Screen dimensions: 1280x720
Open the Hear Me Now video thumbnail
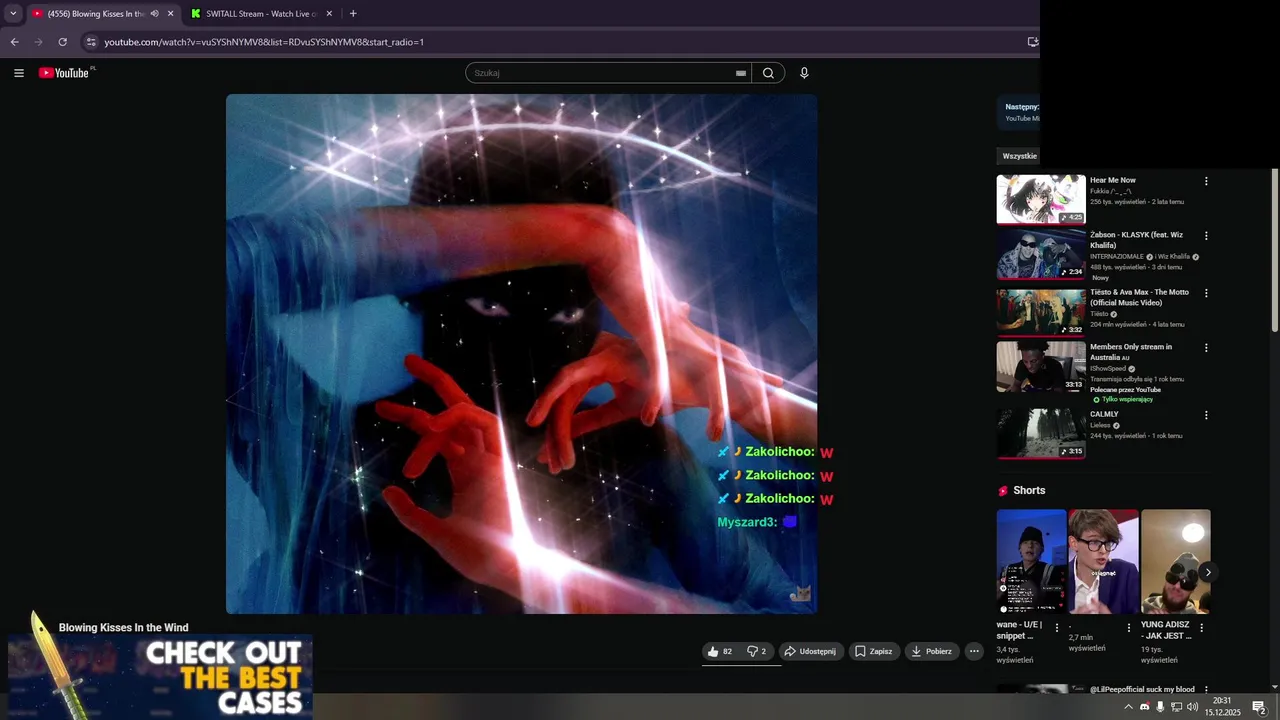[1041, 200]
